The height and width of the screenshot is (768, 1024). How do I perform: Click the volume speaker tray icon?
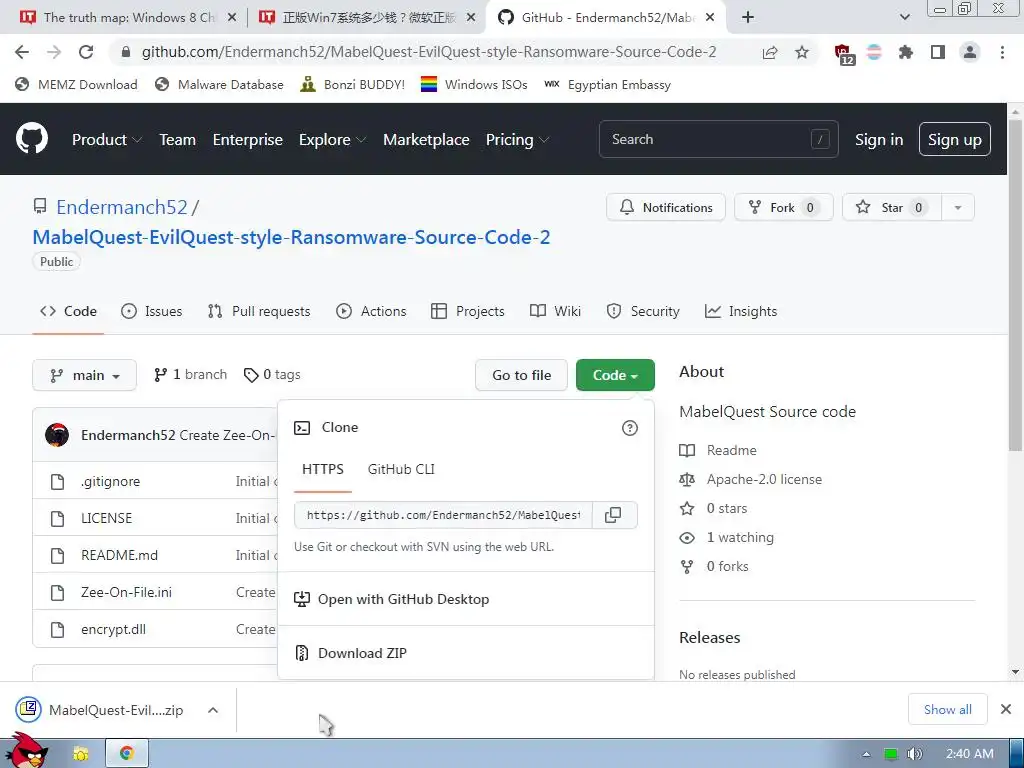tap(915, 754)
